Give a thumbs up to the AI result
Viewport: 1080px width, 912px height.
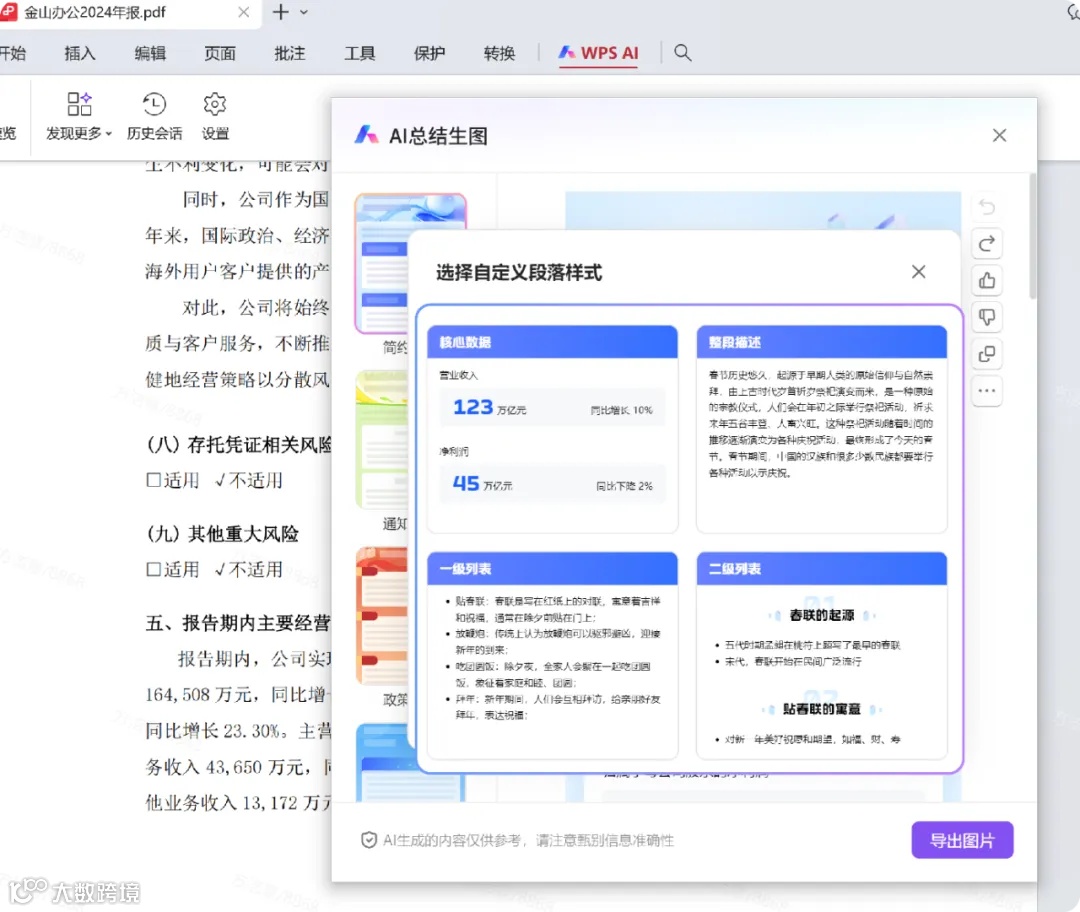[x=987, y=280]
